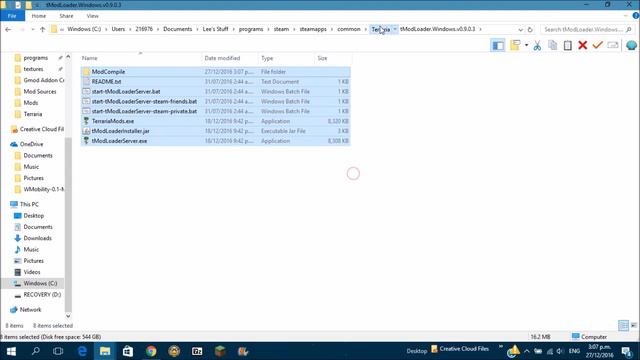Viewport: 640px width, 360px height.
Task: Show hidden tray icons chevron
Action: tap(527, 351)
